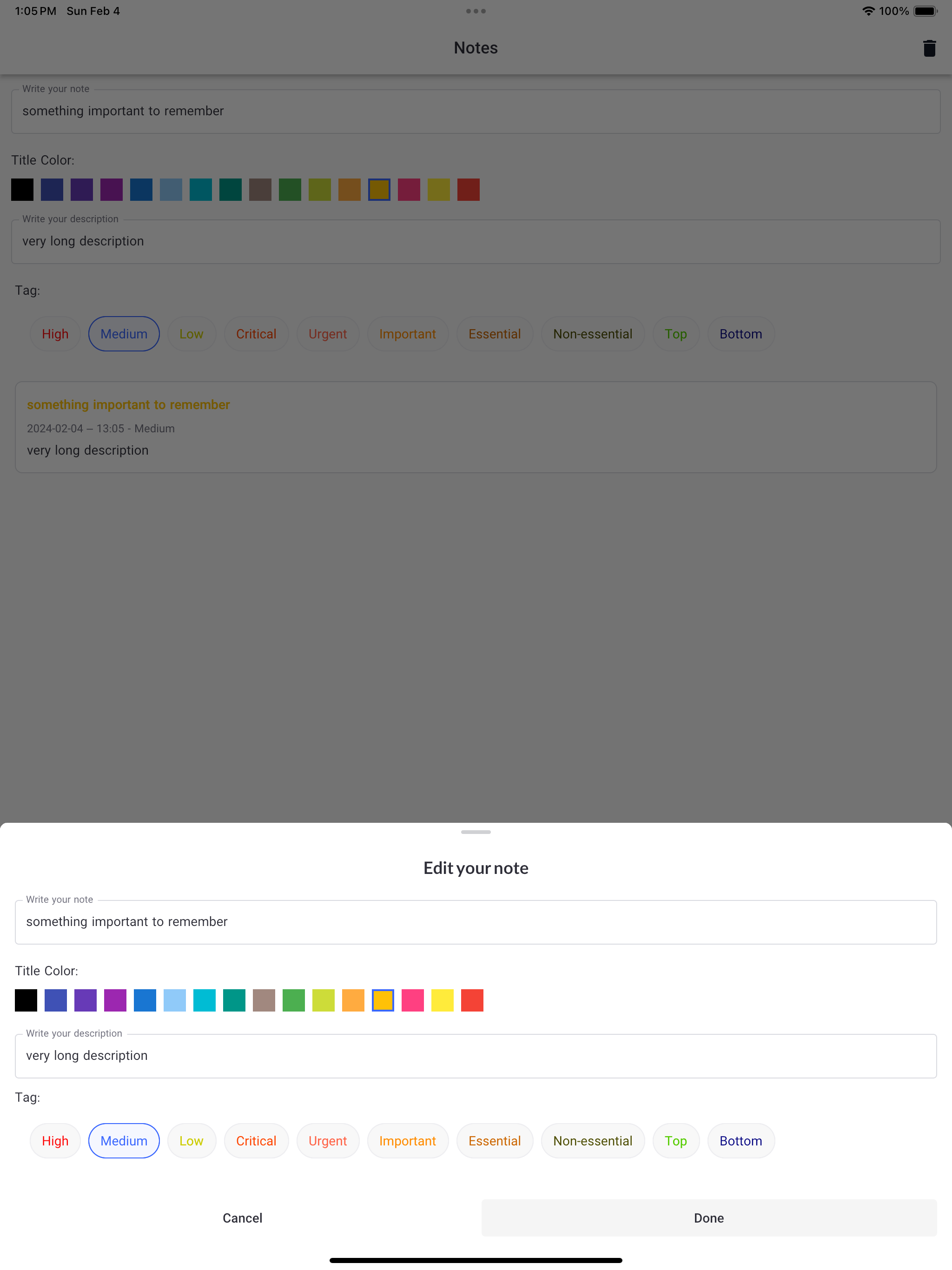Screen dimensions: 952x1270
Task: Tap the background Write your description field
Action: click(x=476, y=242)
